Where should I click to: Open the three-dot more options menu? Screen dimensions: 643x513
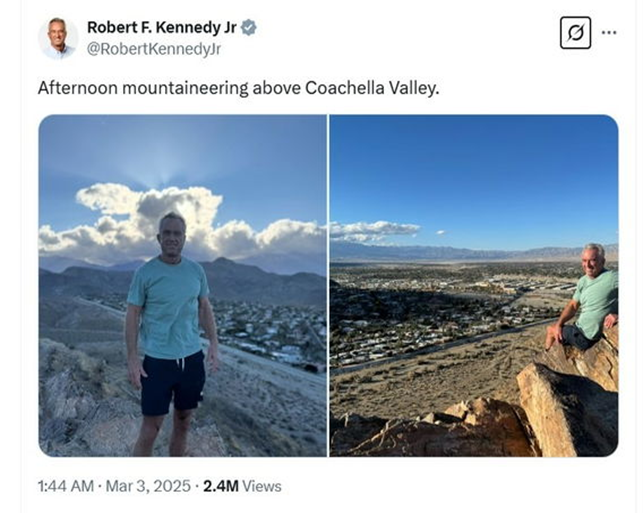coord(609,32)
